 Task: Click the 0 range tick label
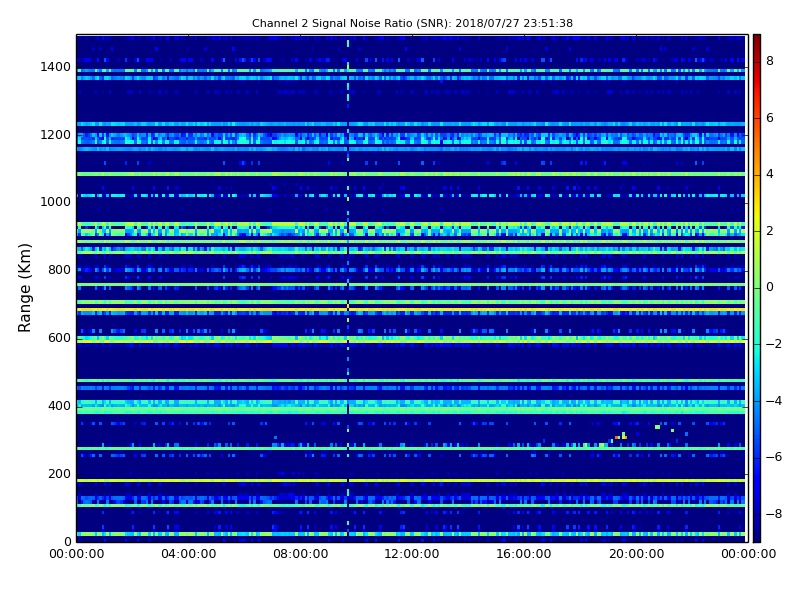(67, 541)
